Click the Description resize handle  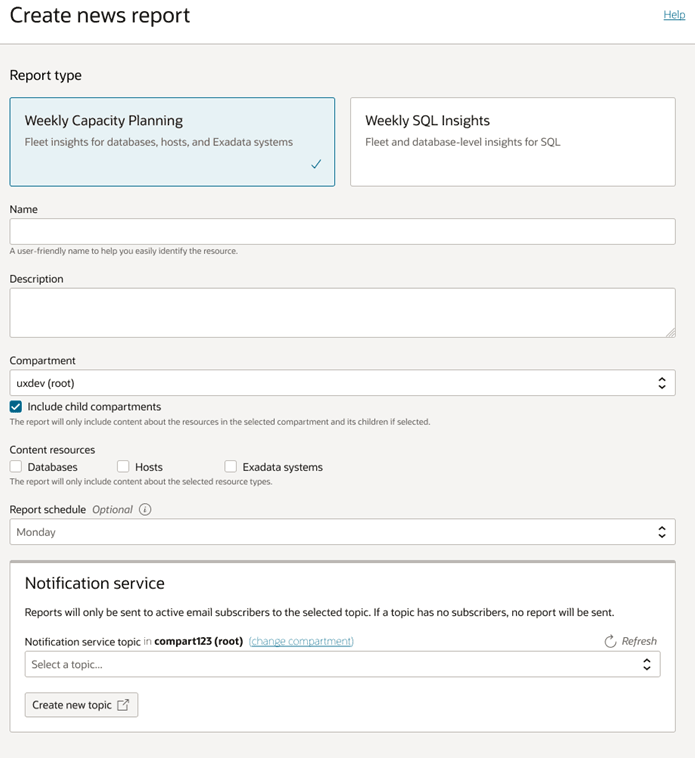670,332
